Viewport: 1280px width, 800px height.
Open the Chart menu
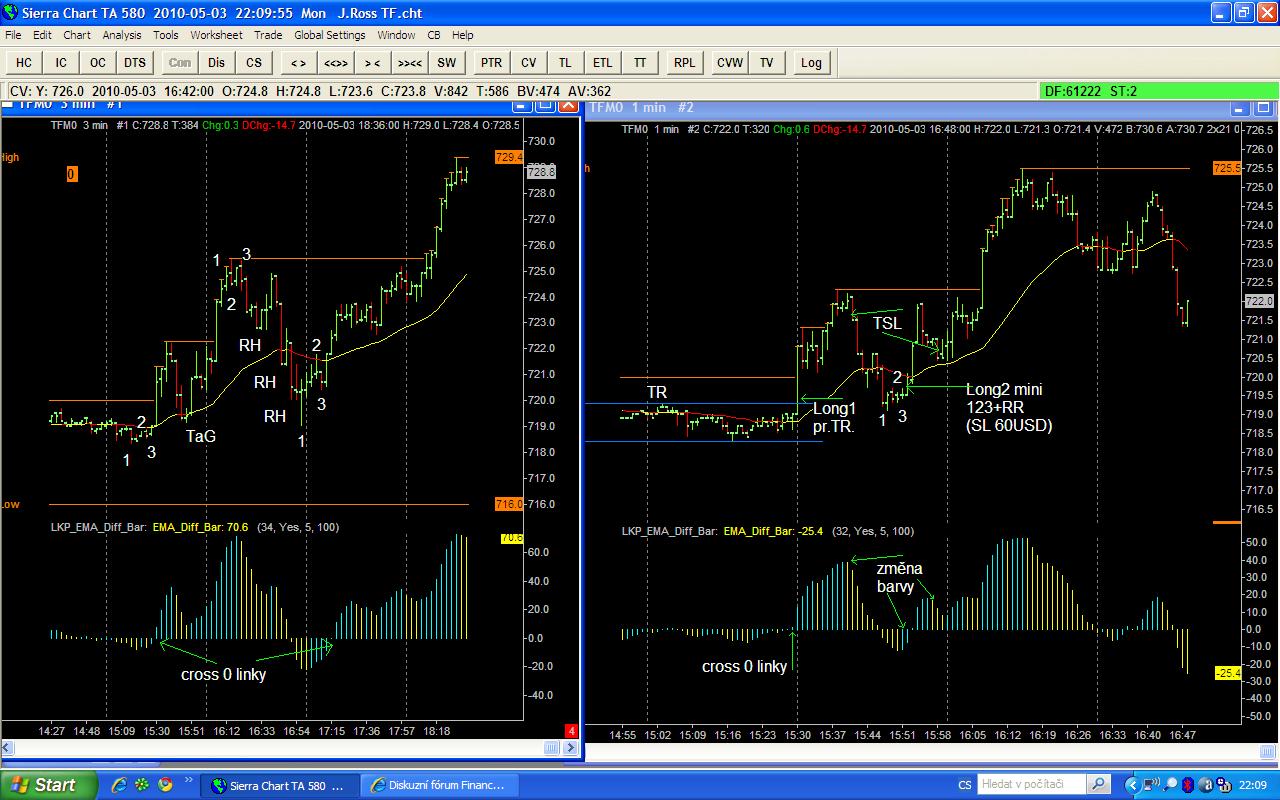point(77,35)
